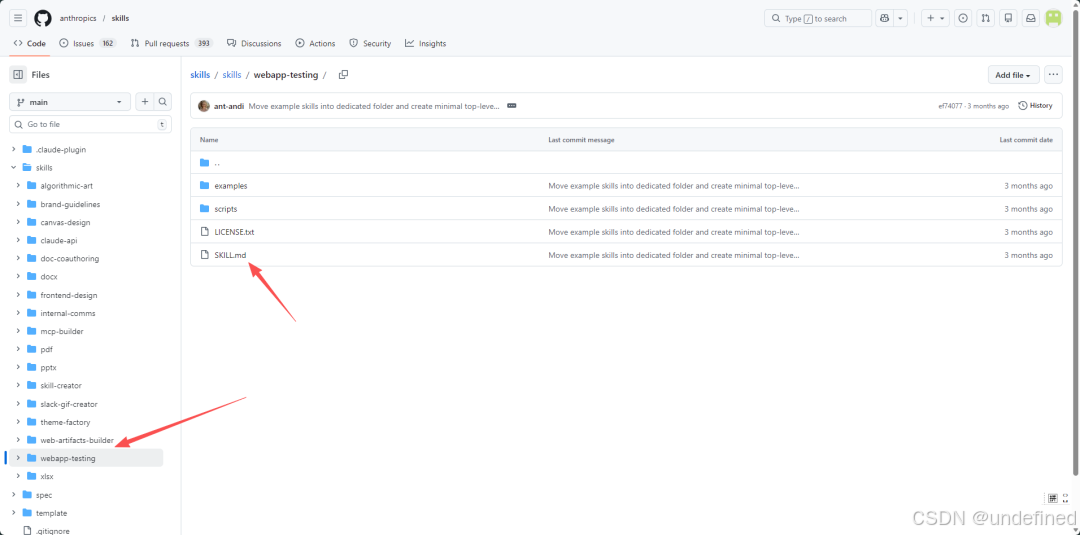Open the create new plus menu
The height and width of the screenshot is (535, 1080).
click(x=935, y=19)
